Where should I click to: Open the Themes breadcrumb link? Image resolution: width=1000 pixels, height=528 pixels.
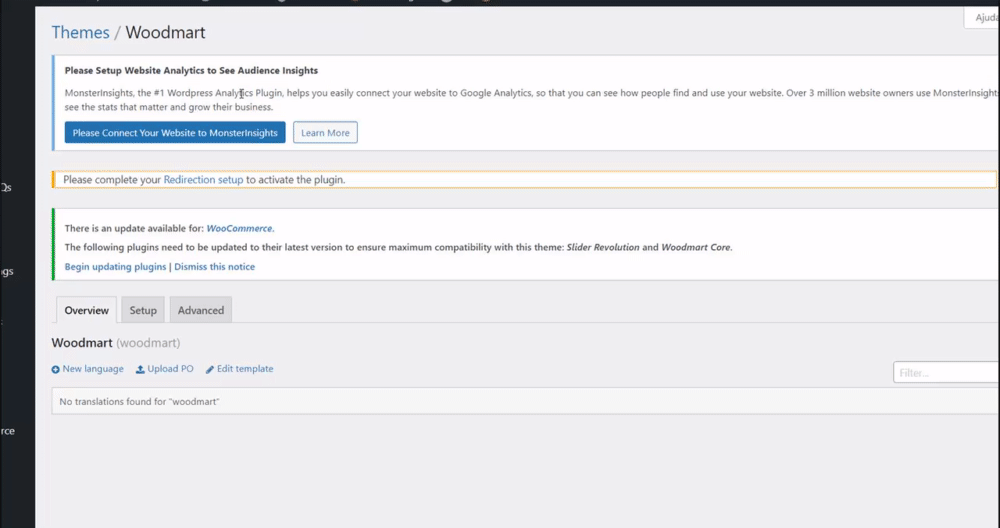click(80, 33)
